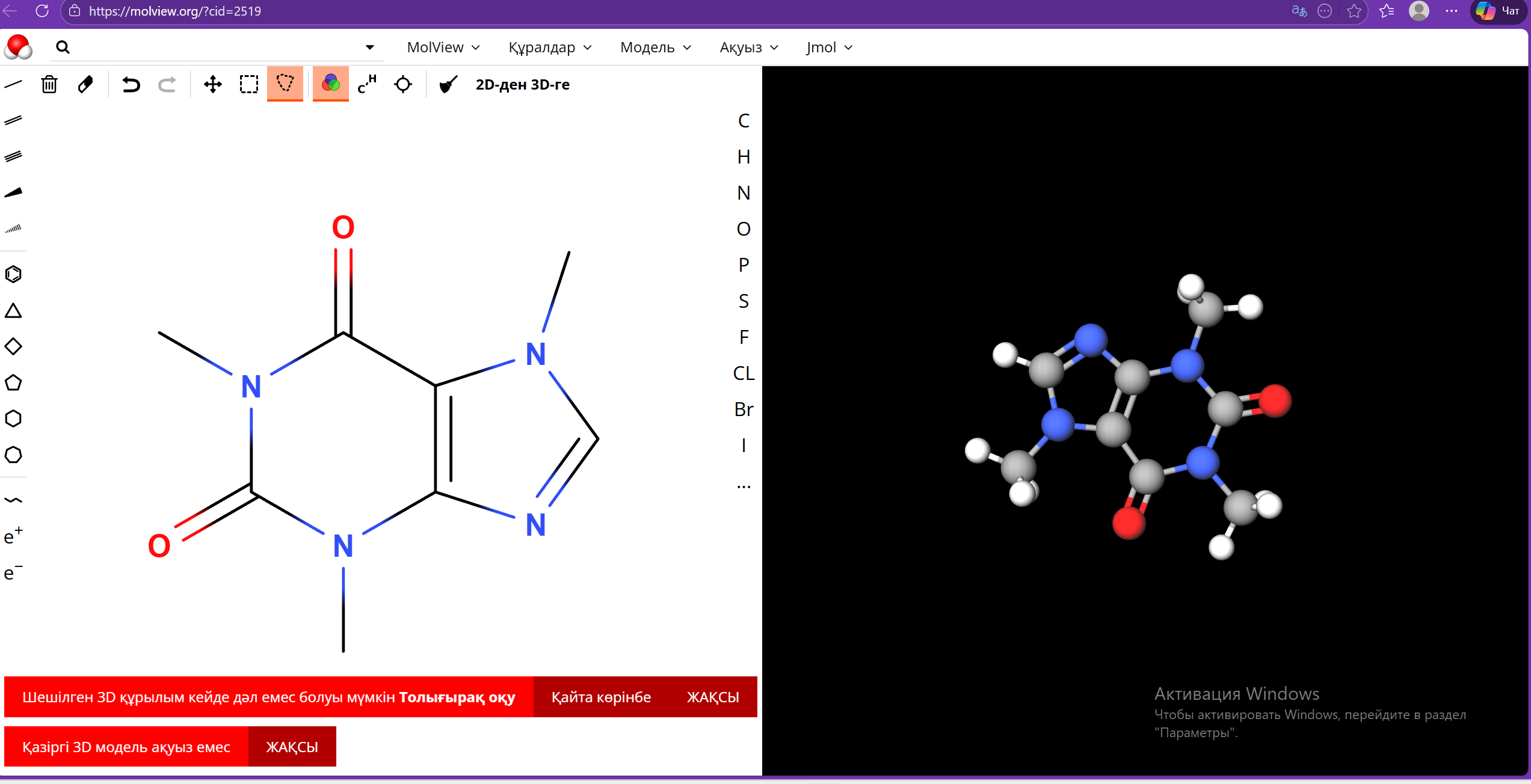
Task: Toggle the atom color mode
Action: (x=330, y=84)
